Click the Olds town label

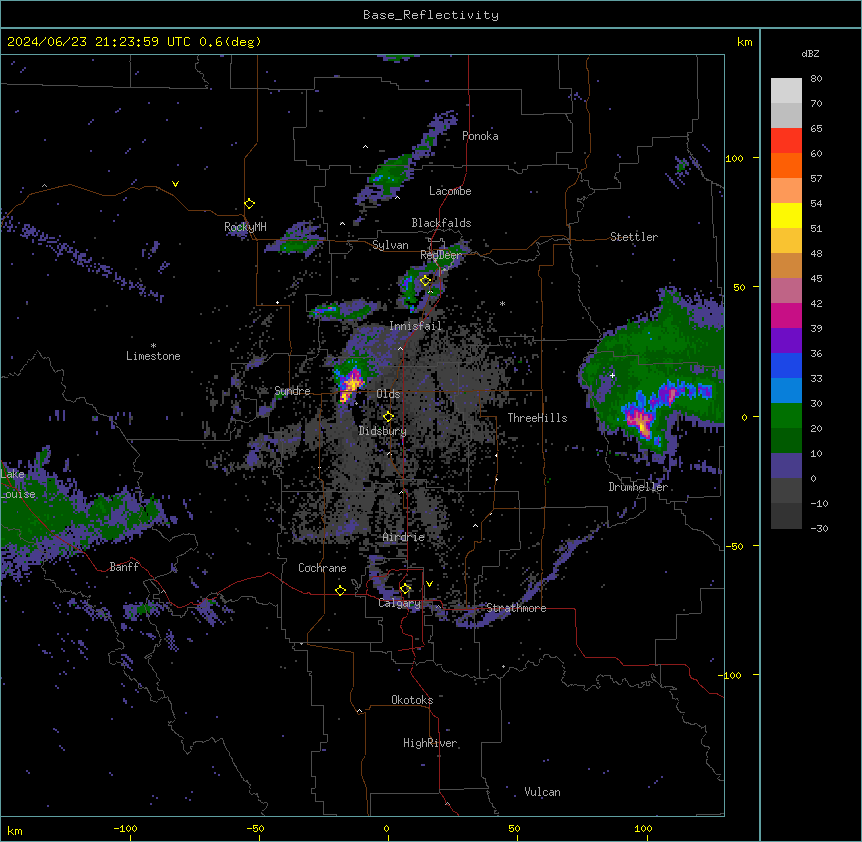388,394
